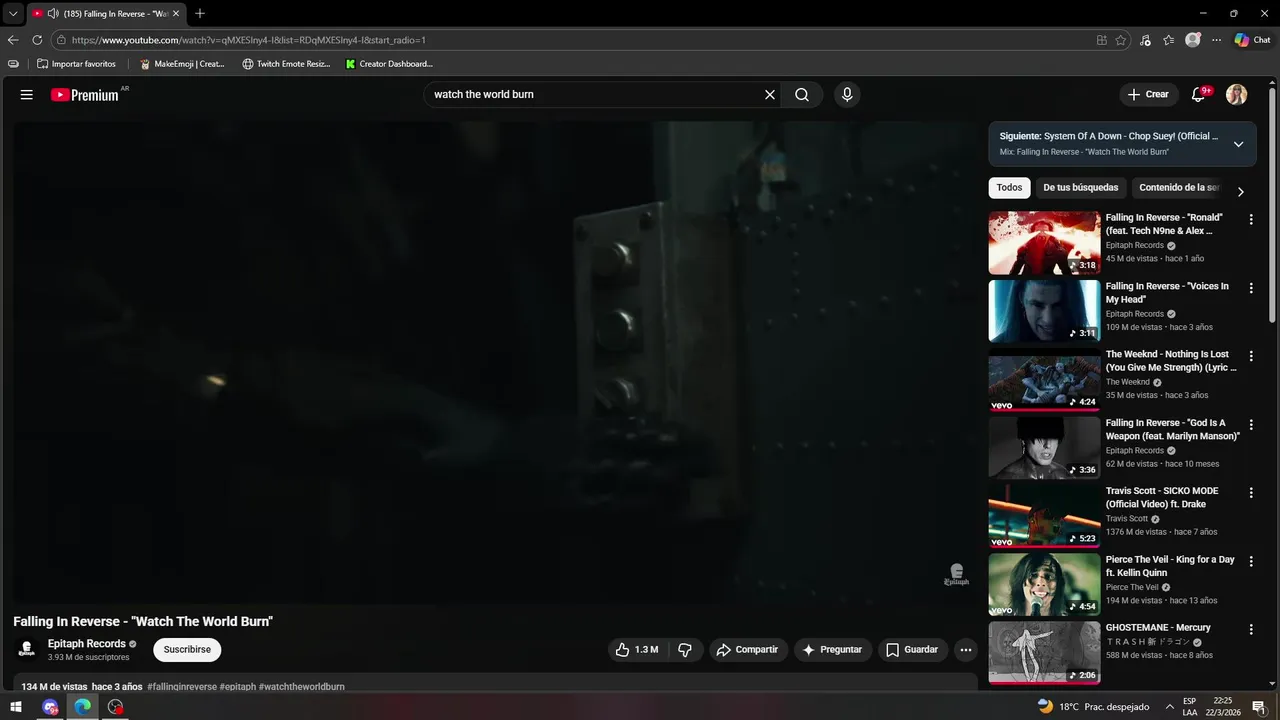The width and height of the screenshot is (1280, 720).
Task: Click the #fallinginreverse hashtag
Action: pos(182,687)
